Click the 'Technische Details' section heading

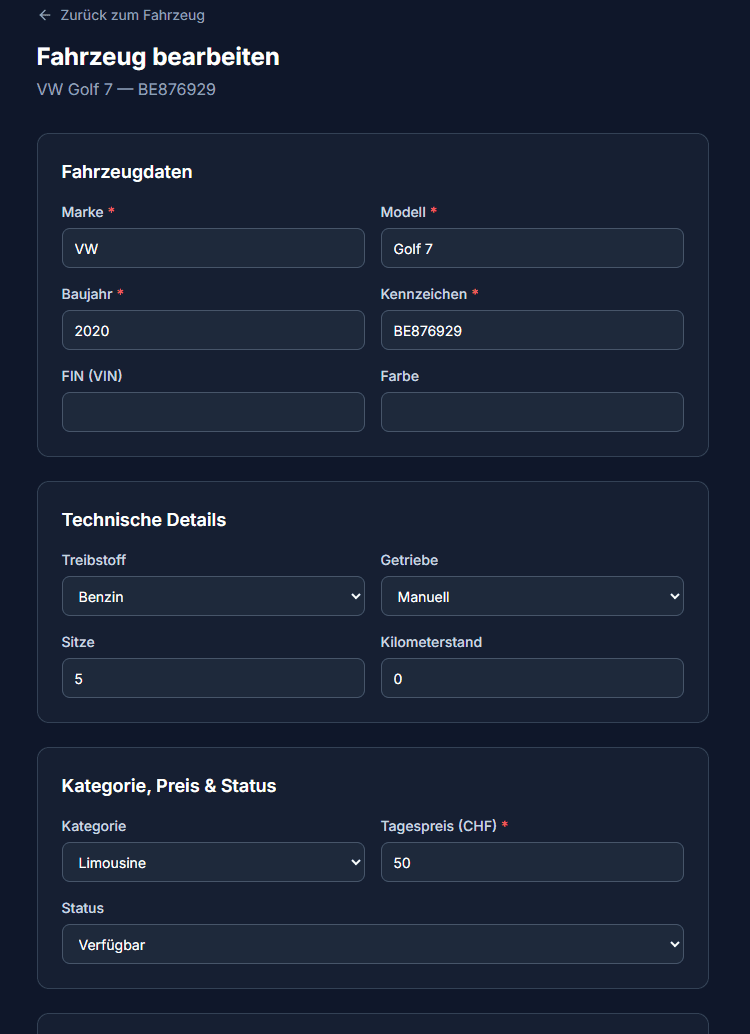point(144,520)
